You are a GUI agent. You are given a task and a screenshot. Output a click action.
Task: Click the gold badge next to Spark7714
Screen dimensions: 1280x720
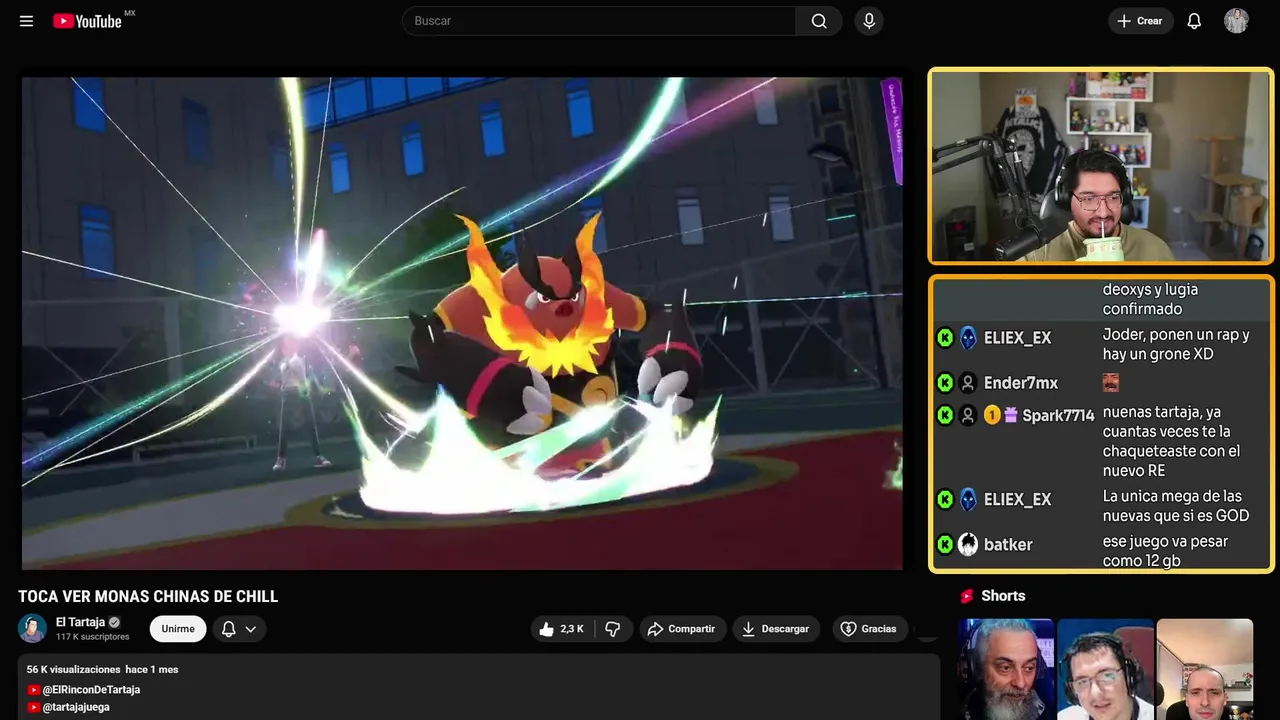[992, 415]
